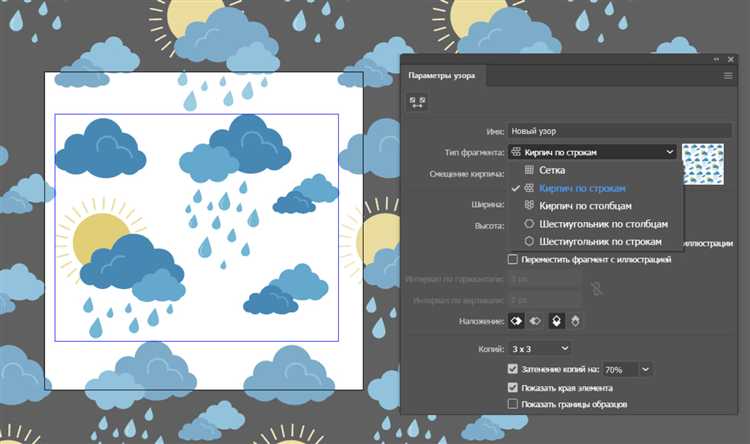
Task: Click the 'Имя' field with 'Новый узор'
Action: point(619,131)
